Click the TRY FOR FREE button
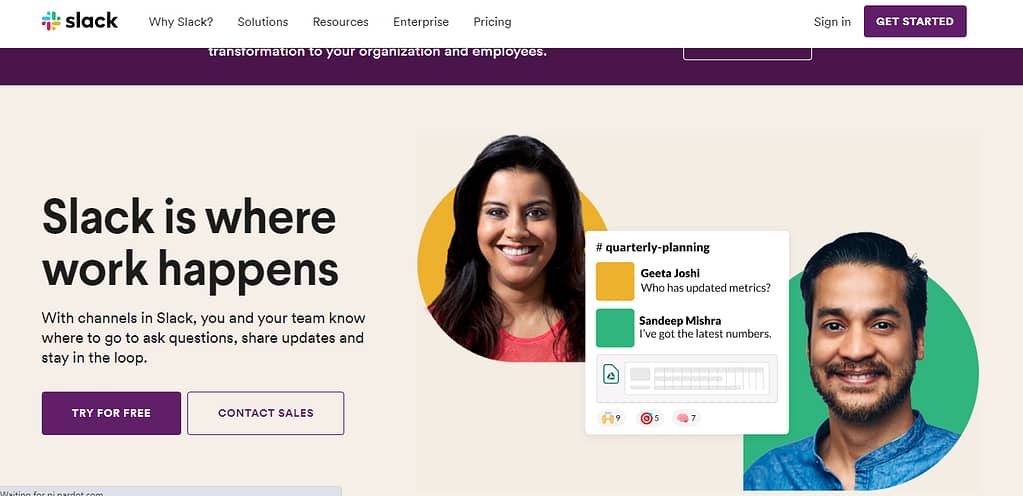The width and height of the screenshot is (1023, 496). (x=112, y=413)
